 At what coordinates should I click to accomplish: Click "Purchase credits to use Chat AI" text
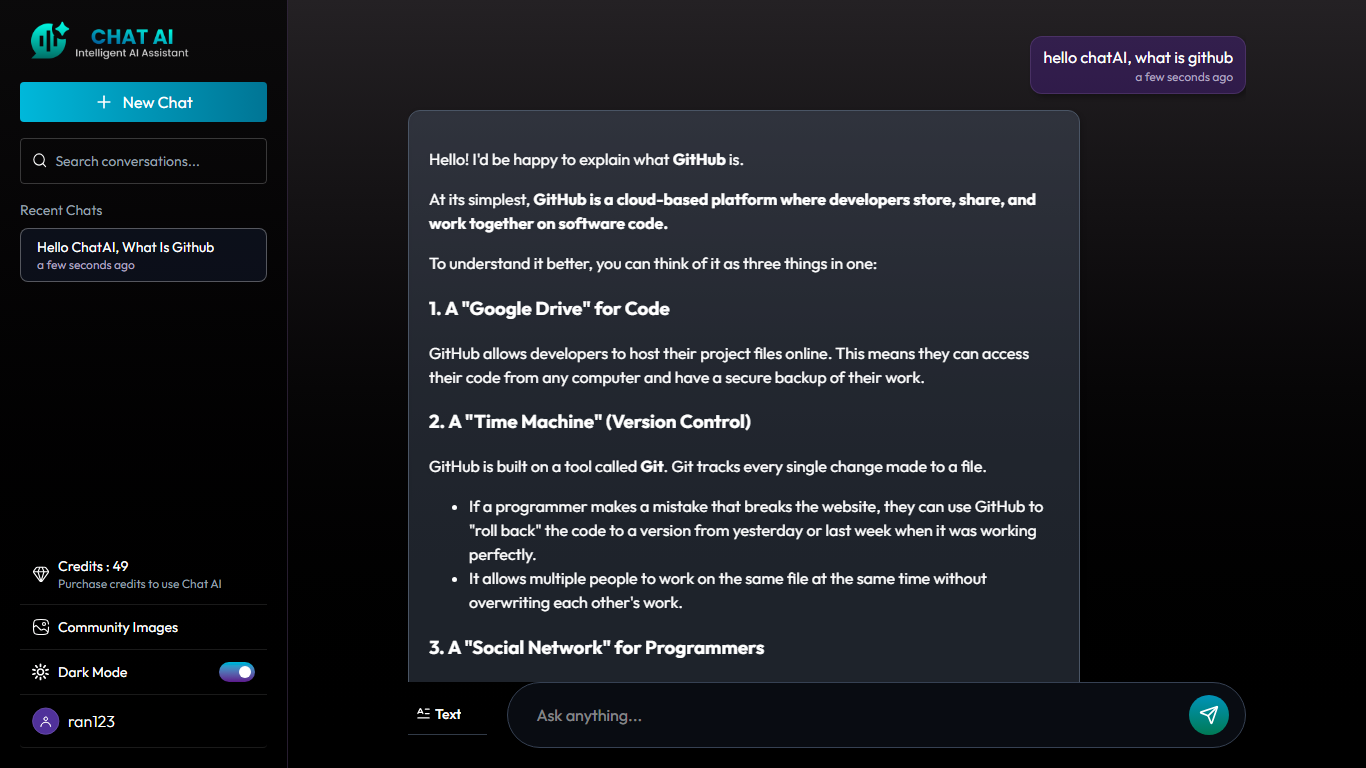[140, 584]
